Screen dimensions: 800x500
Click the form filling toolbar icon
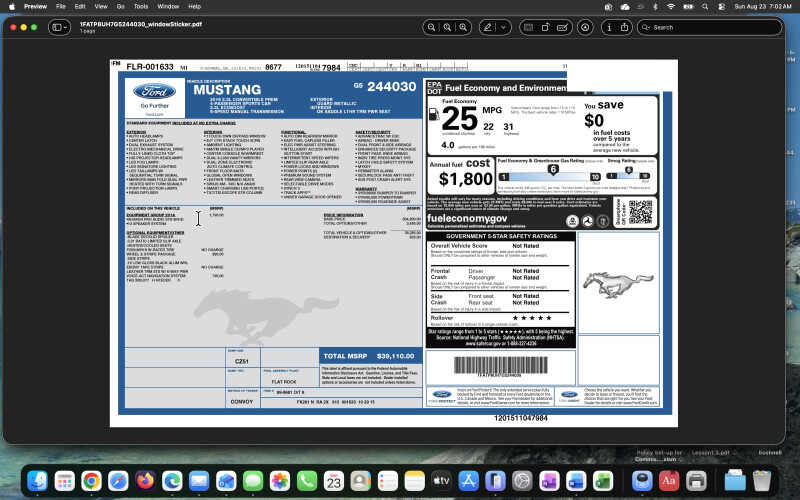(x=562, y=28)
